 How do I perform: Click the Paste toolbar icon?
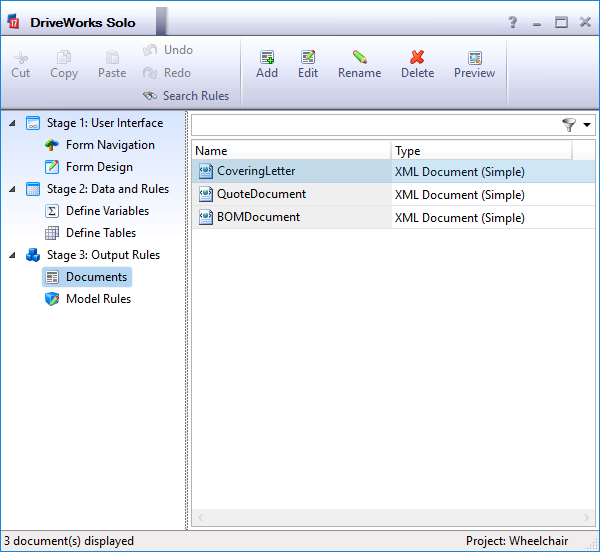pyautogui.click(x=112, y=57)
